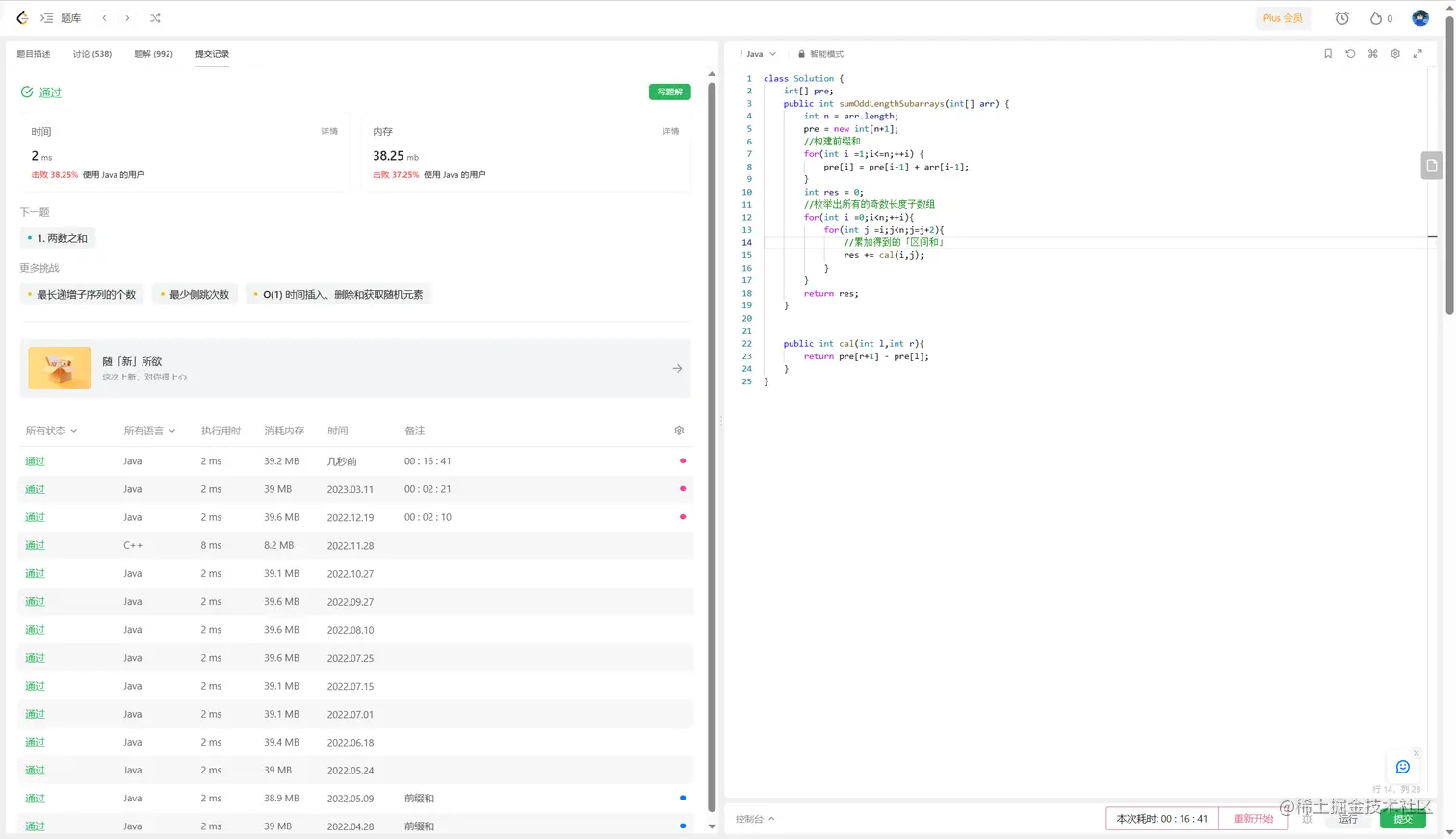Image resolution: width=1456 pixels, height=839 pixels.
Task: Go to the previous problem arrow
Action: (105, 18)
